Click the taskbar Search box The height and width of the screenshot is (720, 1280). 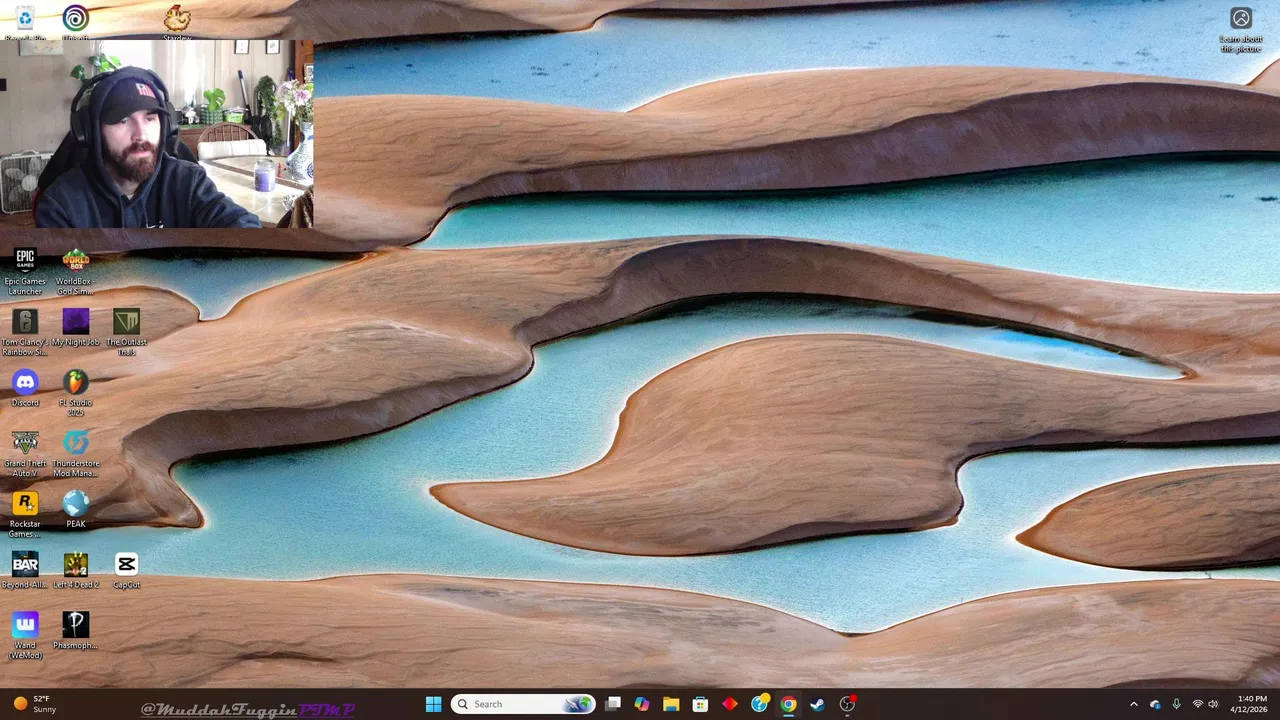(522, 704)
